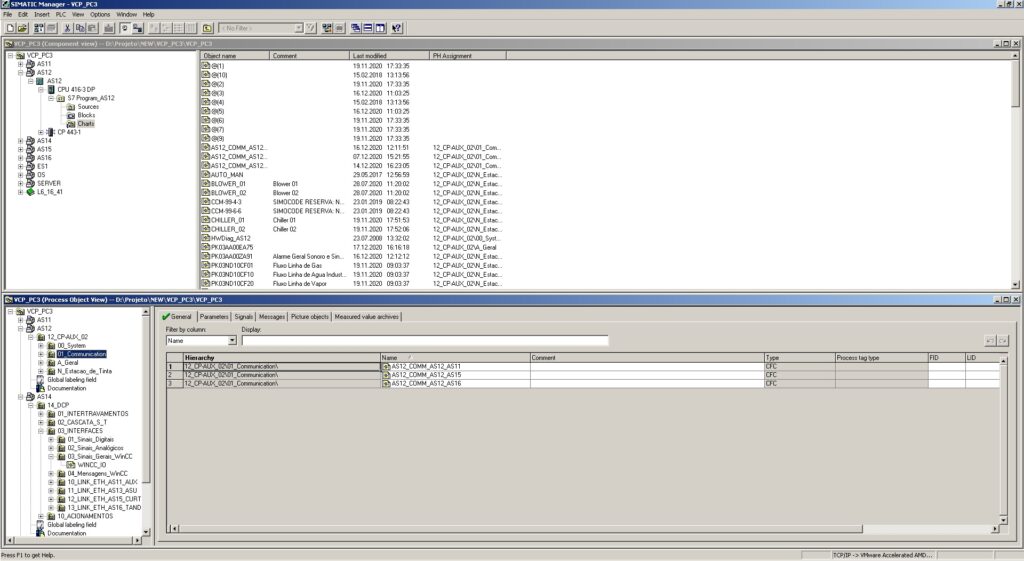Toggle the Simulation toolbar icon
1024x561 pixels.
[340, 28]
